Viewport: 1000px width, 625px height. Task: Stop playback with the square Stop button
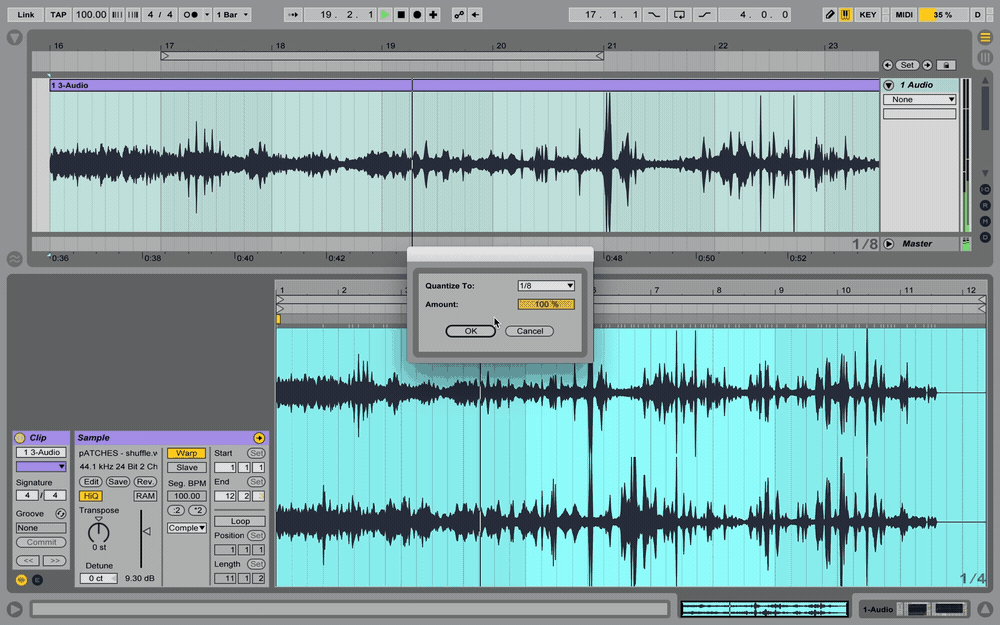(401, 15)
